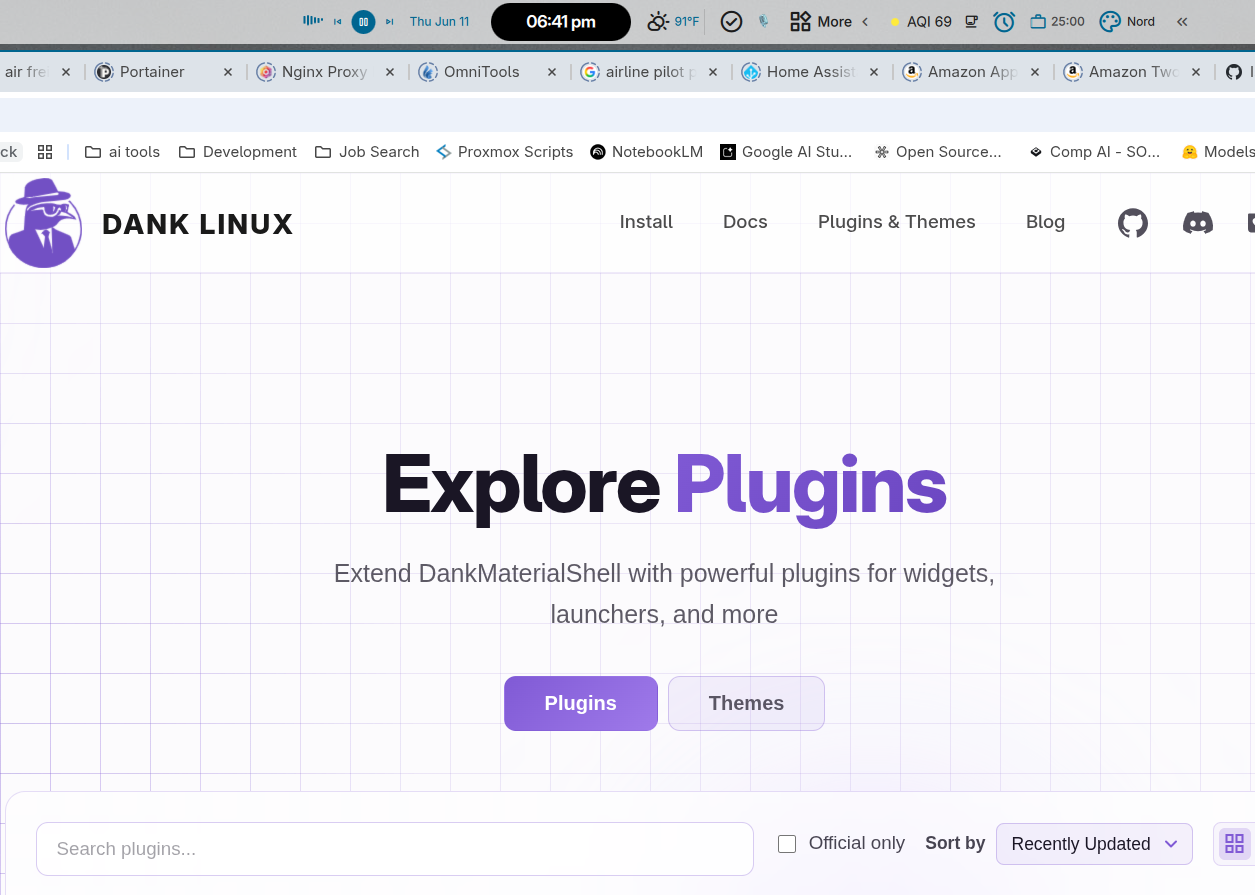The width and height of the screenshot is (1255, 895).
Task: Open the Nord theme palette widget
Action: pos(1127,21)
